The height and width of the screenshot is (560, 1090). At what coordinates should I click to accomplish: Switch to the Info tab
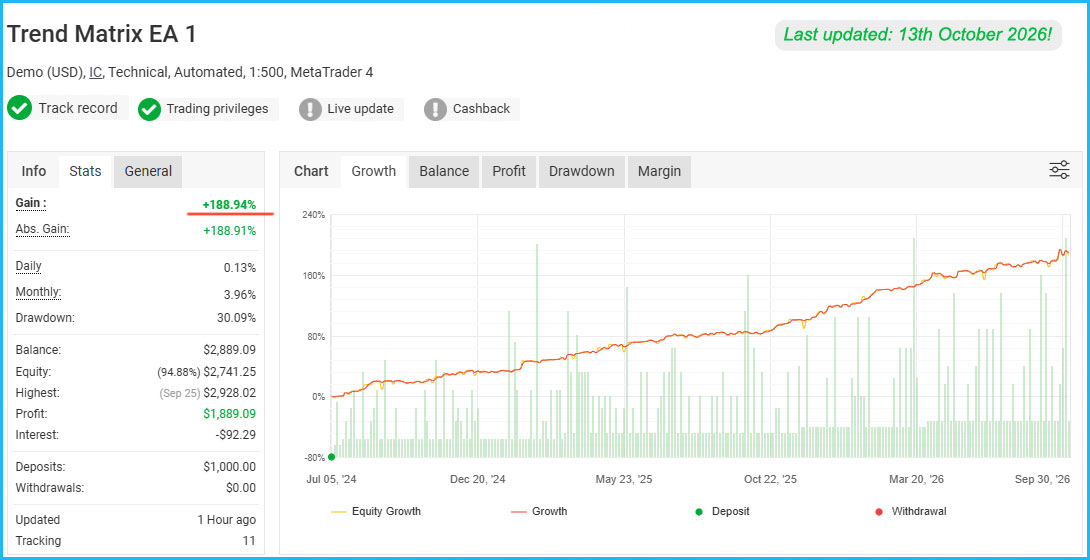coord(33,171)
